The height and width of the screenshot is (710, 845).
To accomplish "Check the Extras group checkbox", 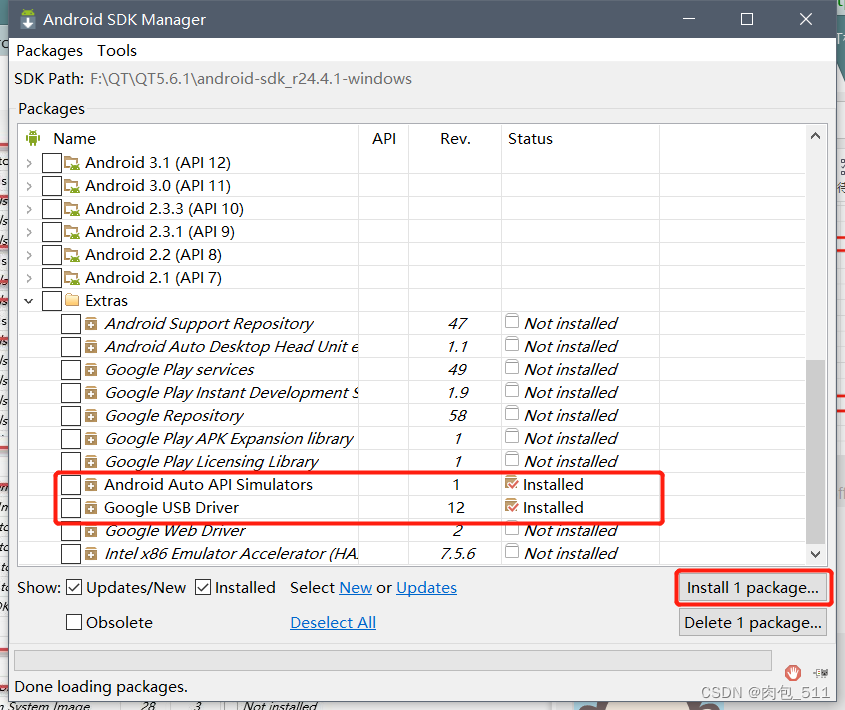I will click(52, 301).
